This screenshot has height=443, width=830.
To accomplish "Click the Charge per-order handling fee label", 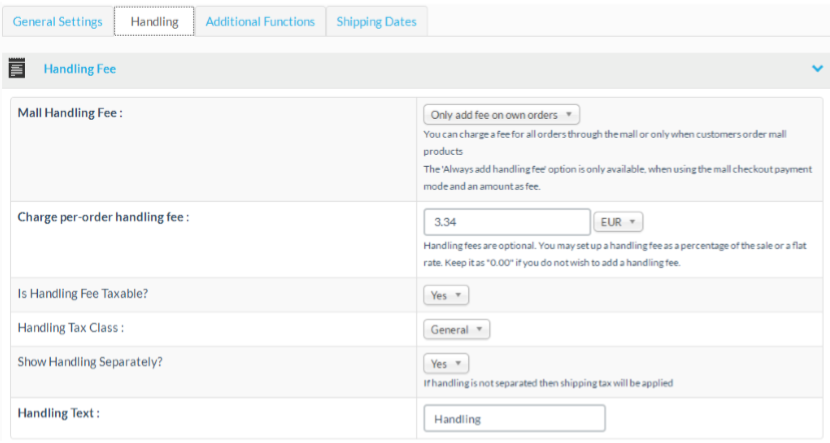I will [103, 217].
